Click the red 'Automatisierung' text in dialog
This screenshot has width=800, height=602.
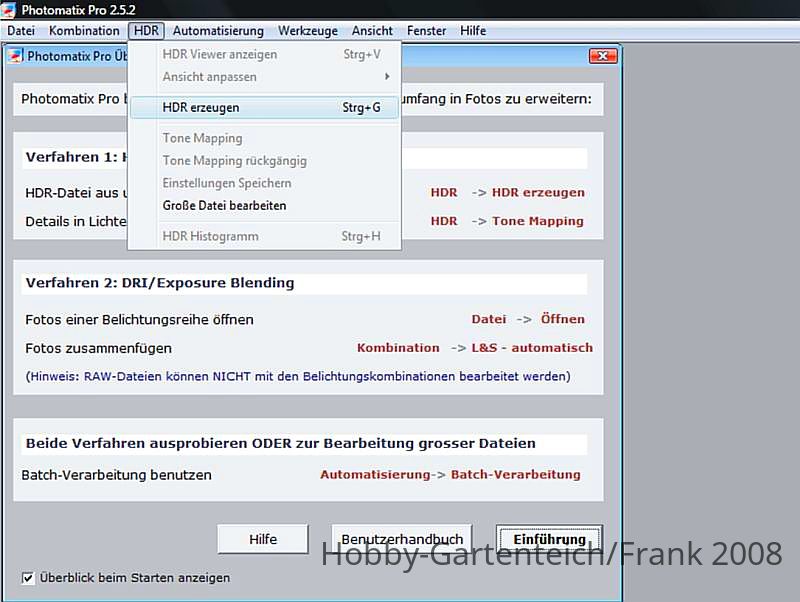point(375,475)
